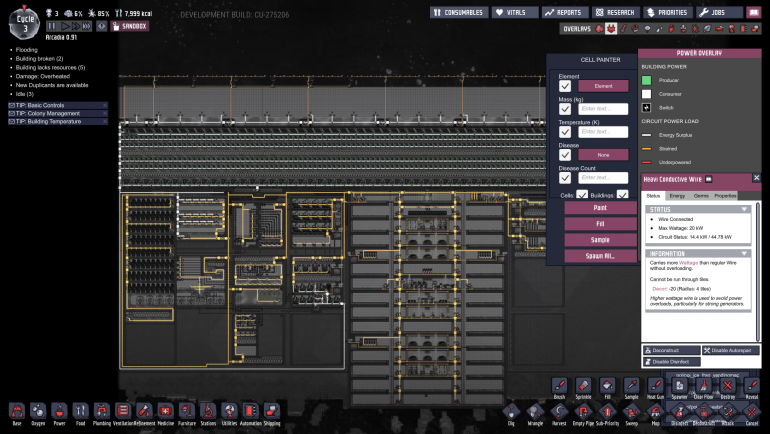Uncheck the Temperature (K) checkbox
Image resolution: width=770 pixels, height=434 pixels.
coord(566,132)
